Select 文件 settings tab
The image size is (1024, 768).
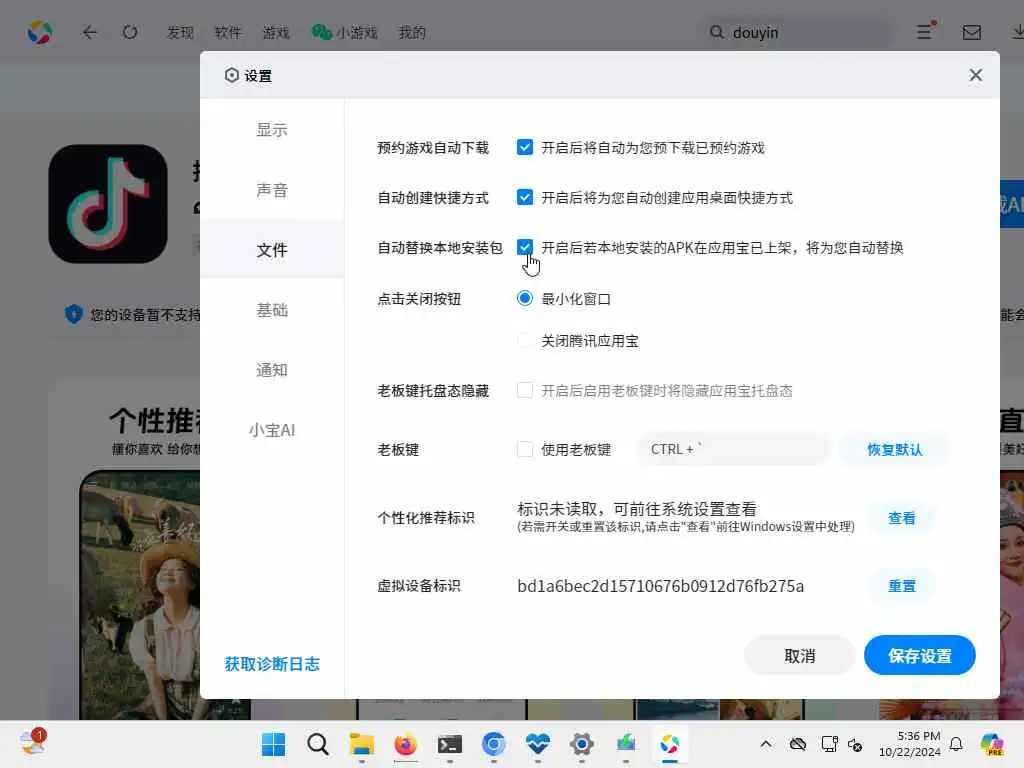point(272,249)
